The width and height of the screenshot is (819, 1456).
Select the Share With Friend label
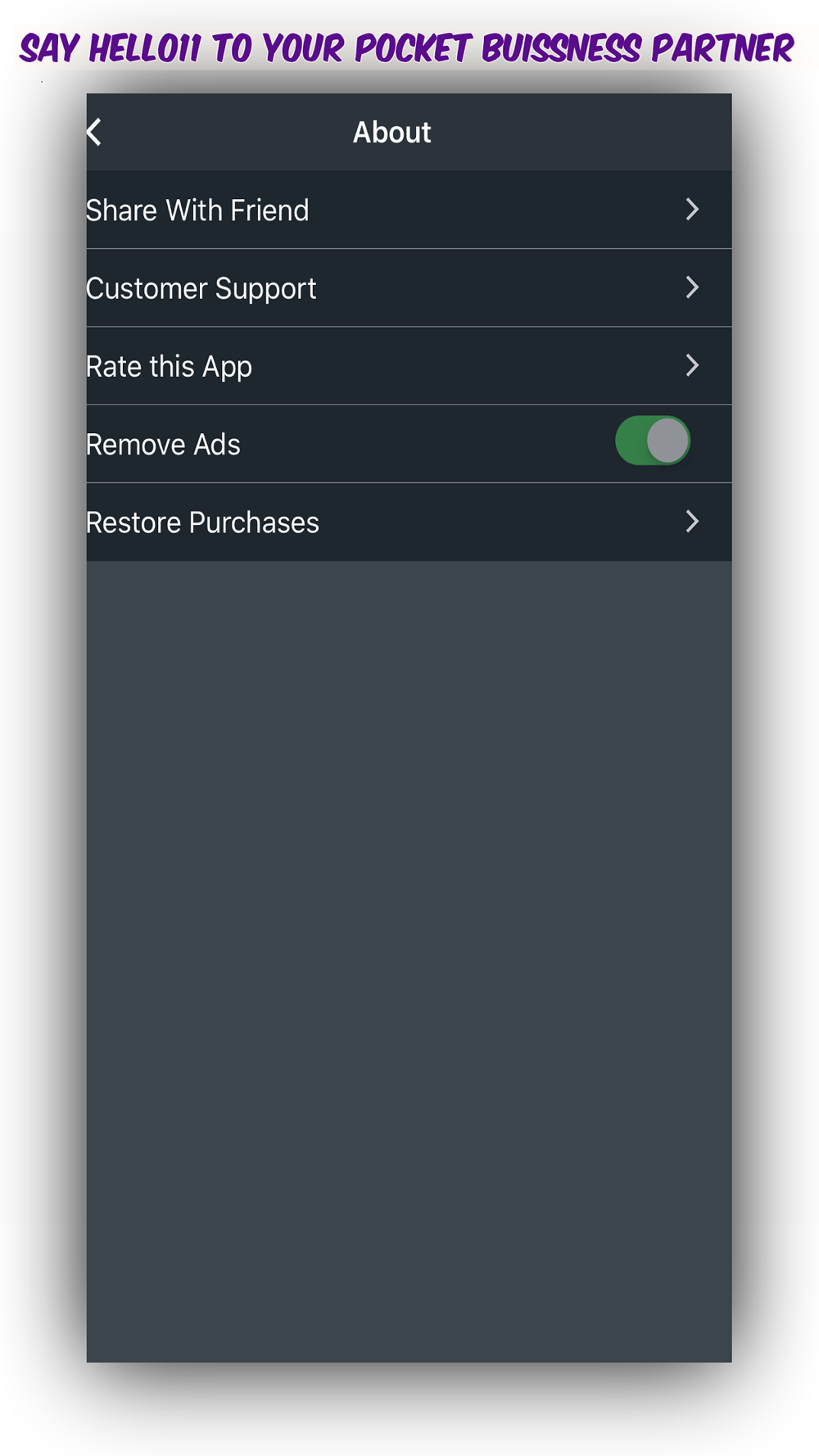click(197, 210)
